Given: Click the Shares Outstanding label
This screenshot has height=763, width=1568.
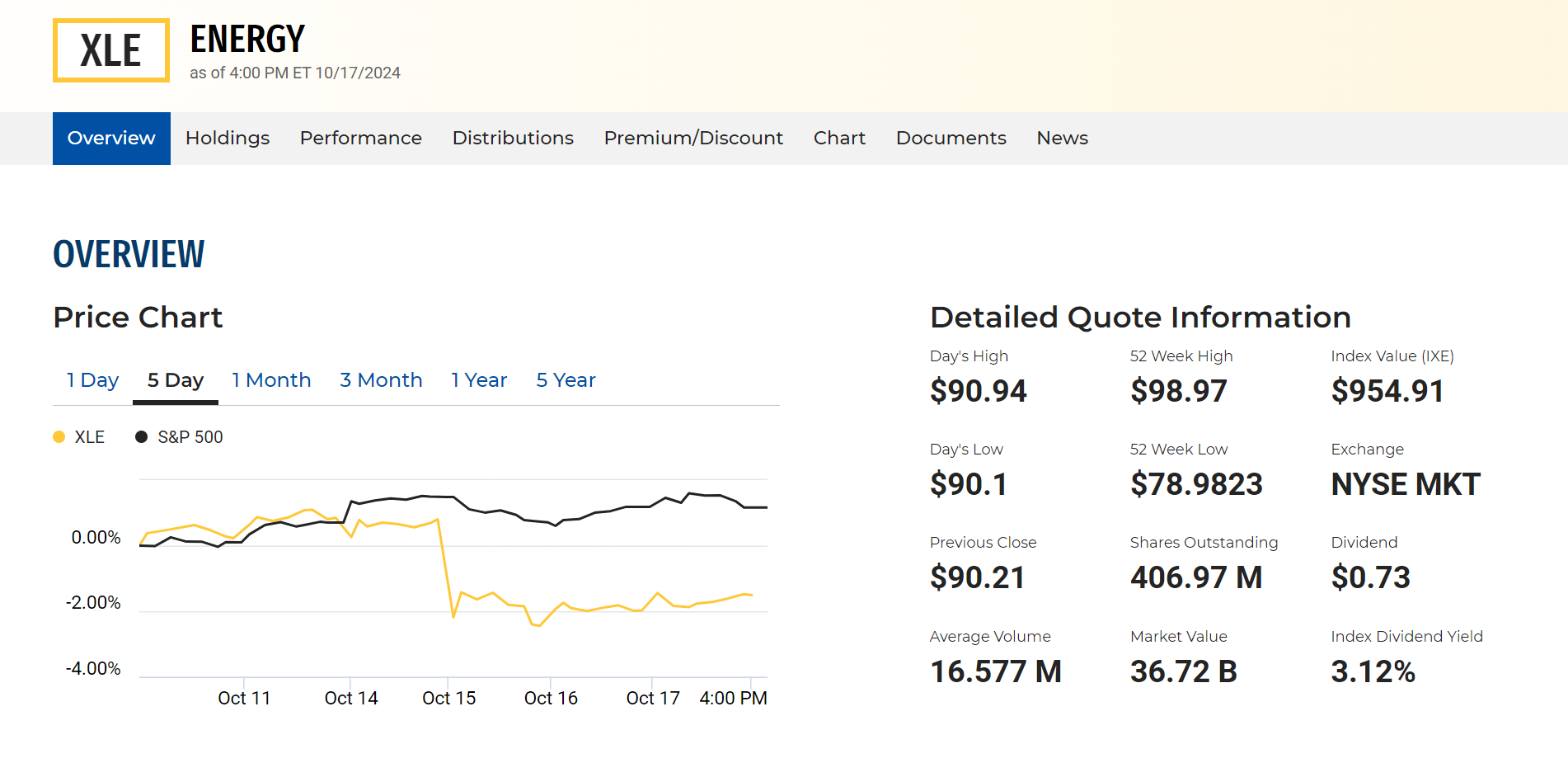Looking at the screenshot, I should pos(1204,543).
